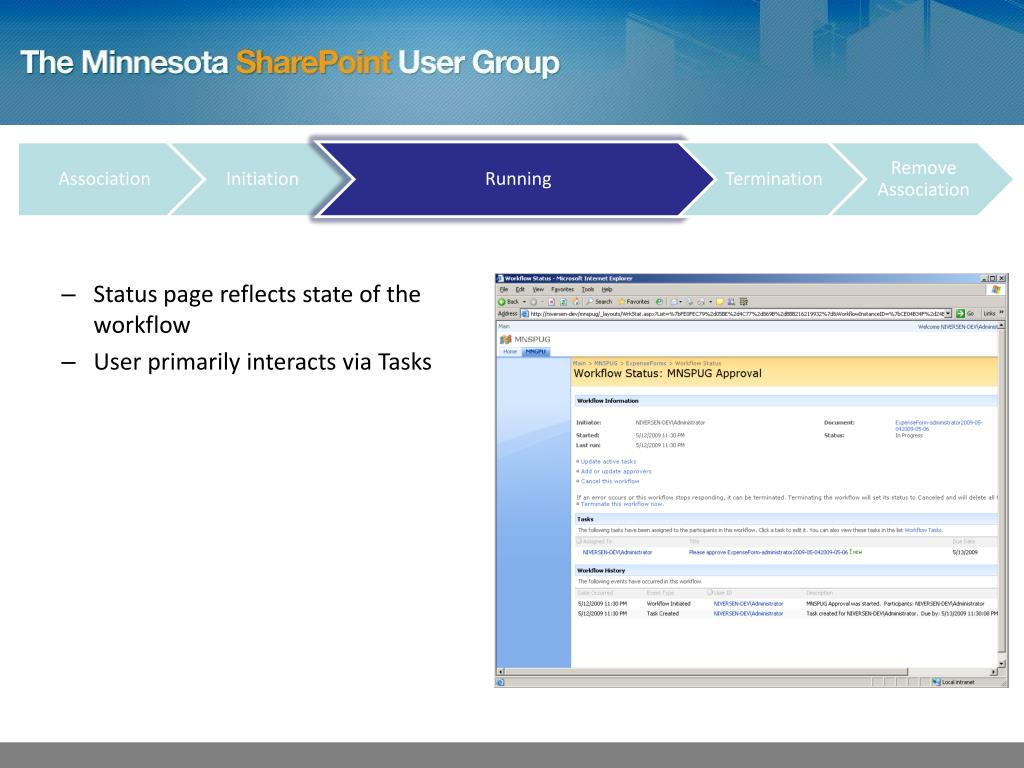Click the Research toolbar icon at toolbar end
The image size is (1024, 768).
pyautogui.click(x=744, y=302)
